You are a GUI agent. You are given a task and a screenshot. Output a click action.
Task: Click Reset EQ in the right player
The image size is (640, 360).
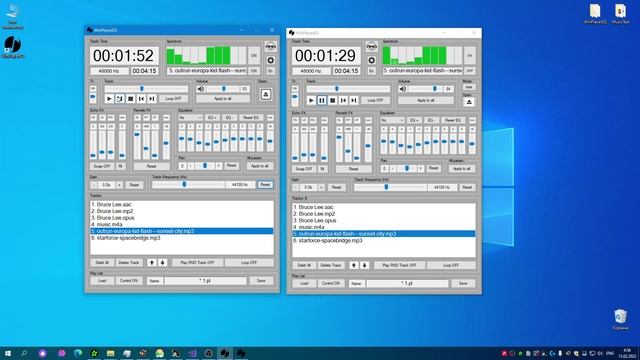pyautogui.click(x=453, y=120)
